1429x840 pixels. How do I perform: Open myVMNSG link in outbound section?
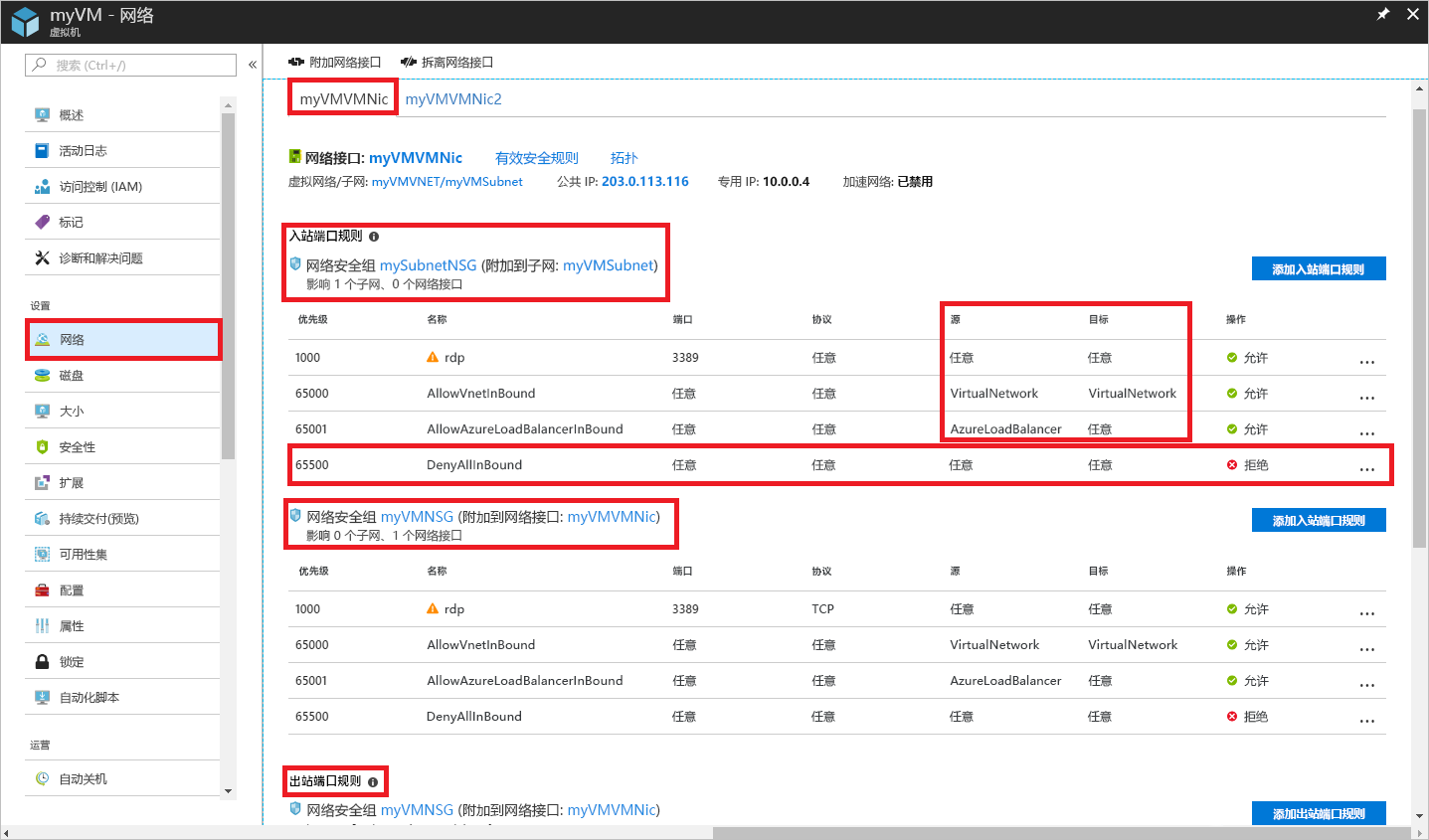click(417, 810)
